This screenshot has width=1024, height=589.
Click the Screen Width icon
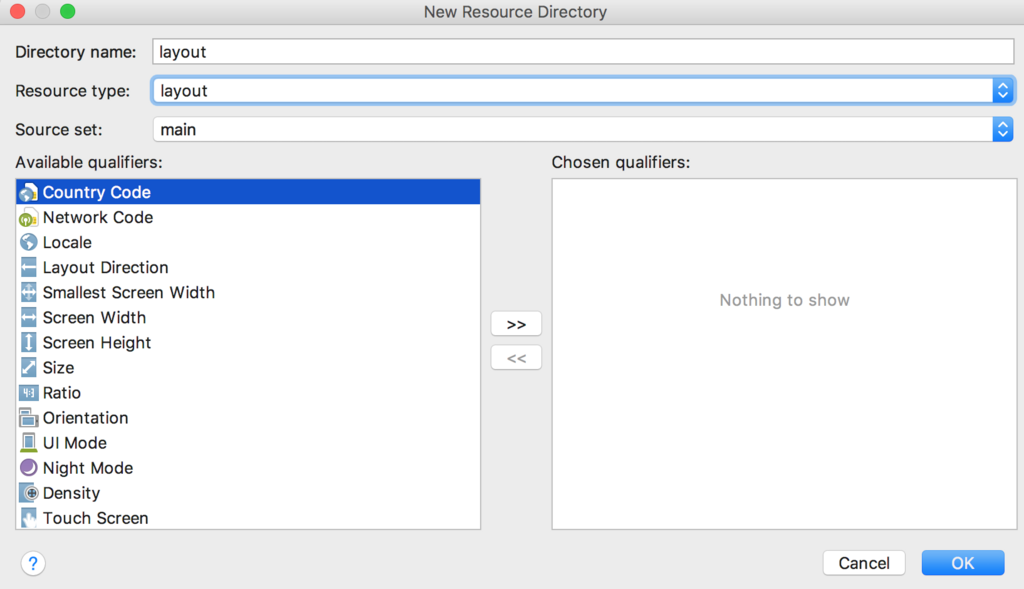point(28,317)
